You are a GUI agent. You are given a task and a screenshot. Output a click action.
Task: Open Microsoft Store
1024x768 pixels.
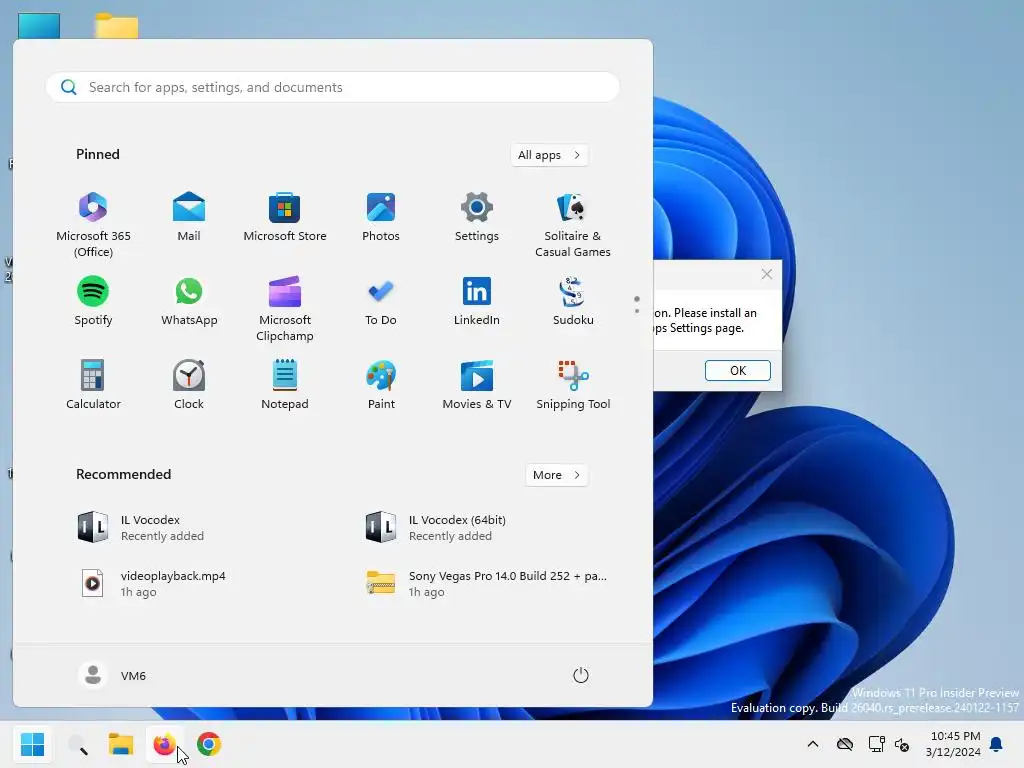tap(285, 217)
